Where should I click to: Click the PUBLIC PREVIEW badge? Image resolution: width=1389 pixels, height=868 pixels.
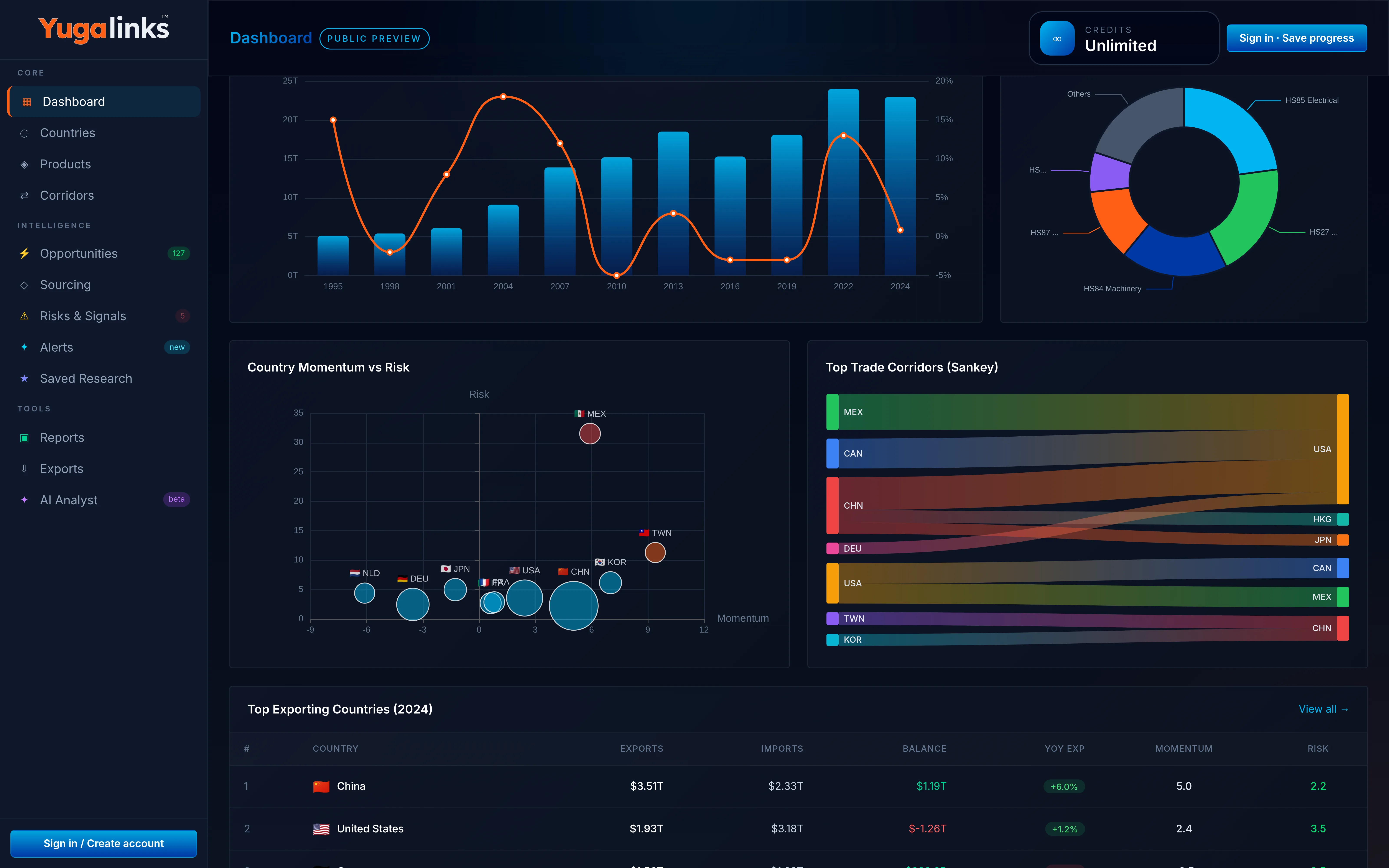point(374,38)
